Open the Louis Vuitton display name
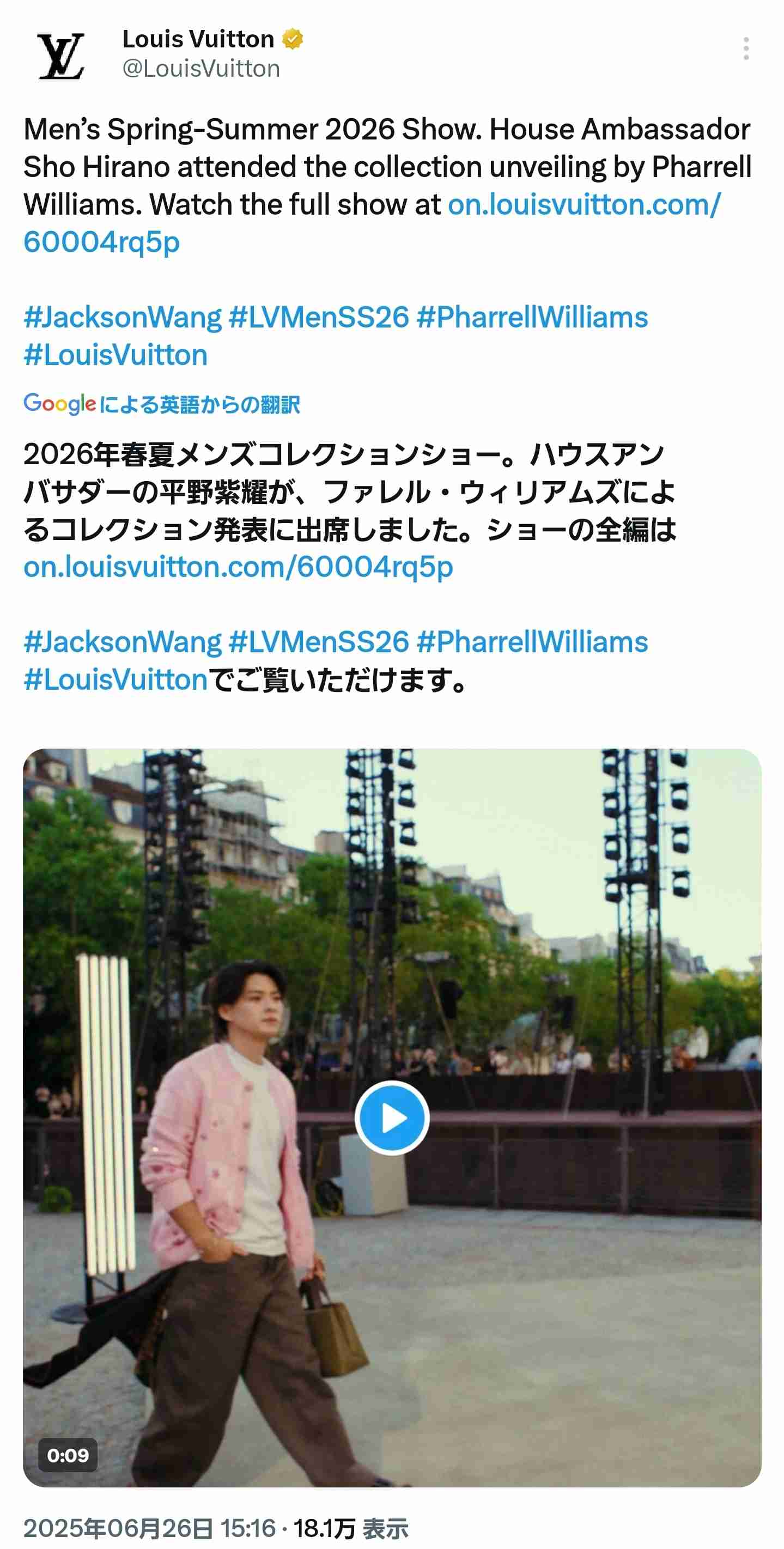This screenshot has width=784, height=1549. tap(198, 39)
